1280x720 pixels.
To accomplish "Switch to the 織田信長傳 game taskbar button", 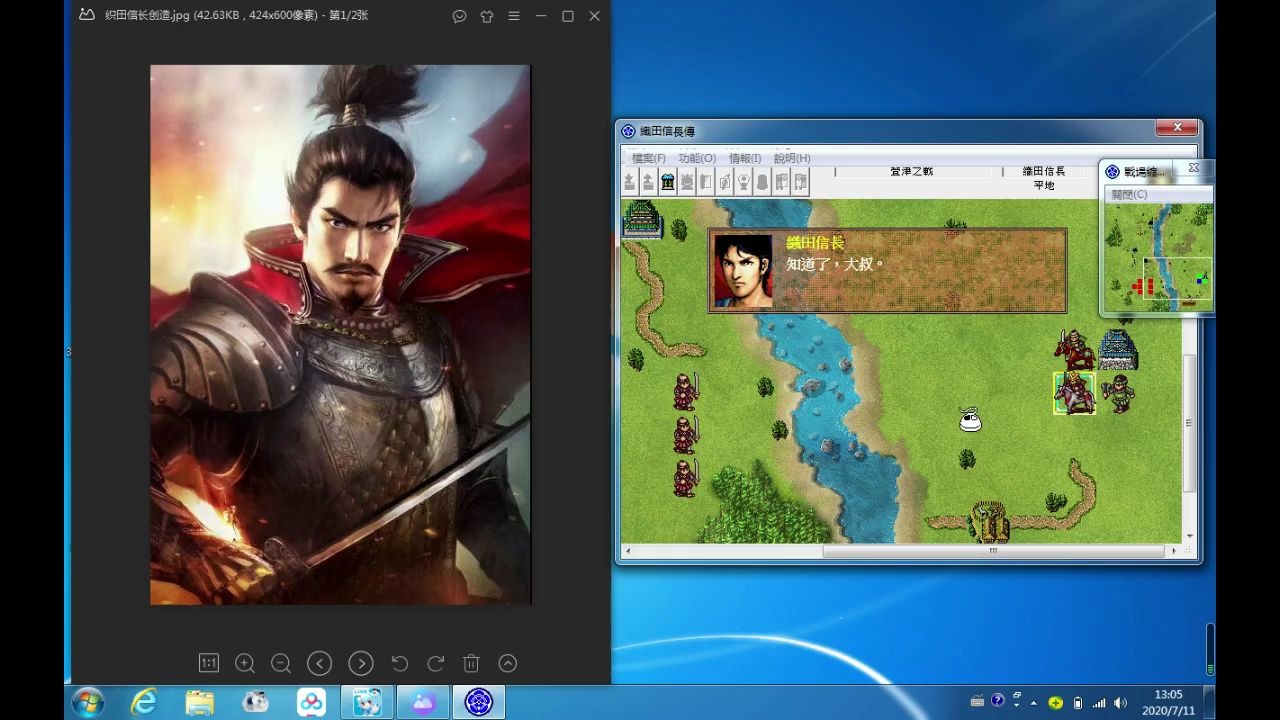I will click(x=479, y=702).
